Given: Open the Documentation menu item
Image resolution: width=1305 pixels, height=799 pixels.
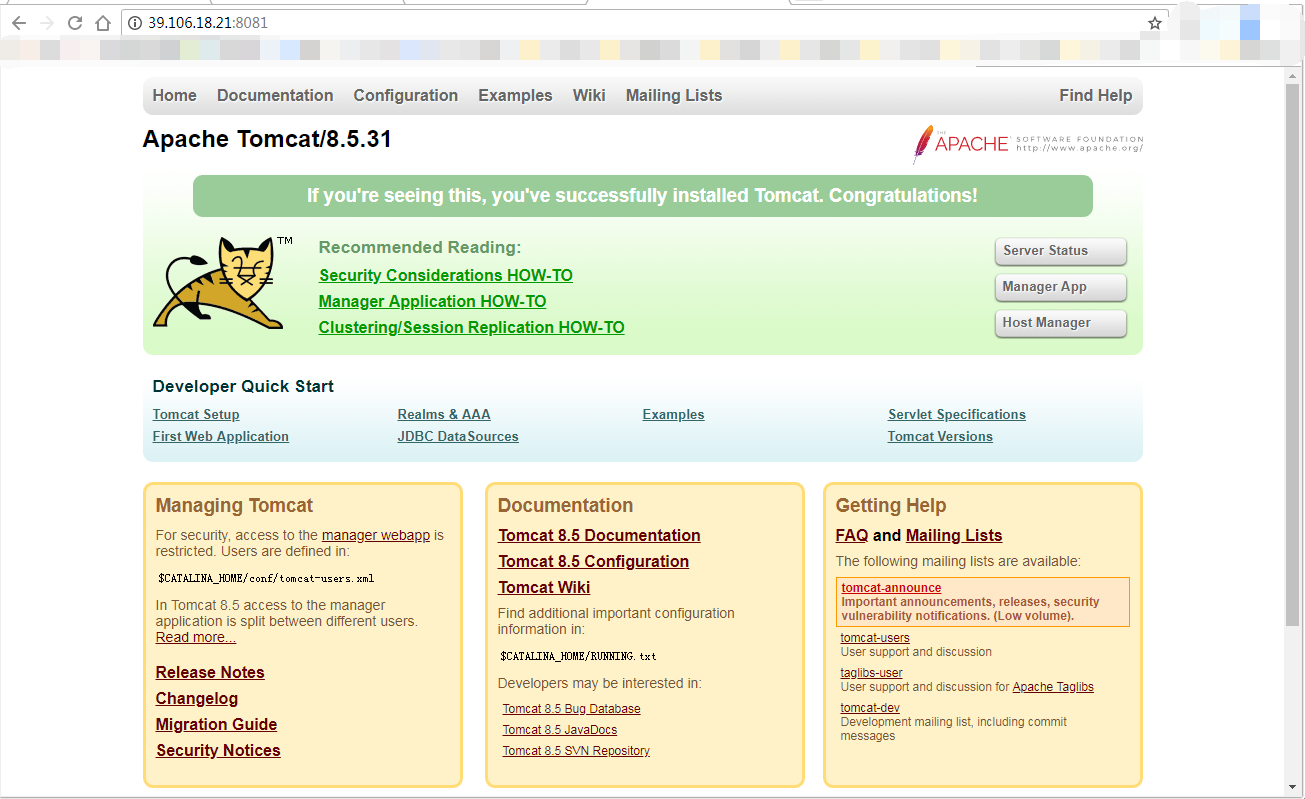Looking at the screenshot, I should coord(275,96).
